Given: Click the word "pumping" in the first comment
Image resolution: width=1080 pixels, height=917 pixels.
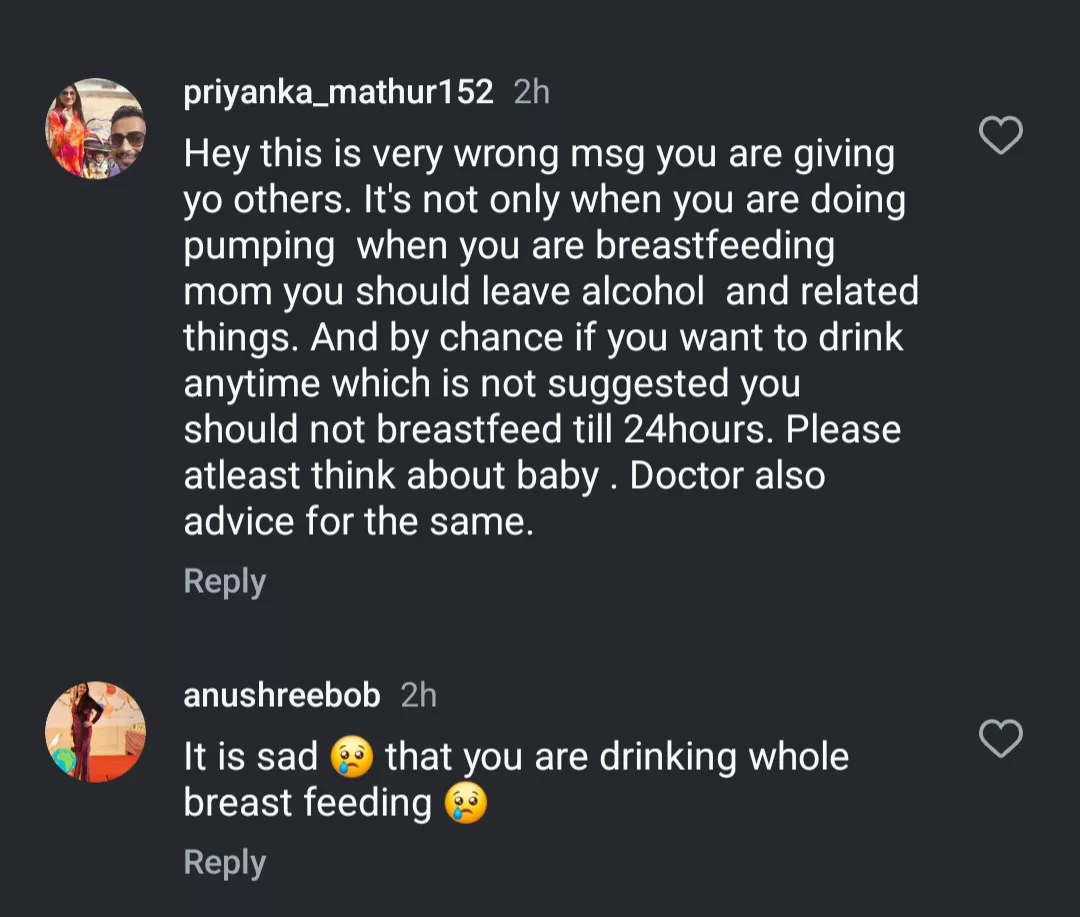Looking at the screenshot, I should (259, 246).
